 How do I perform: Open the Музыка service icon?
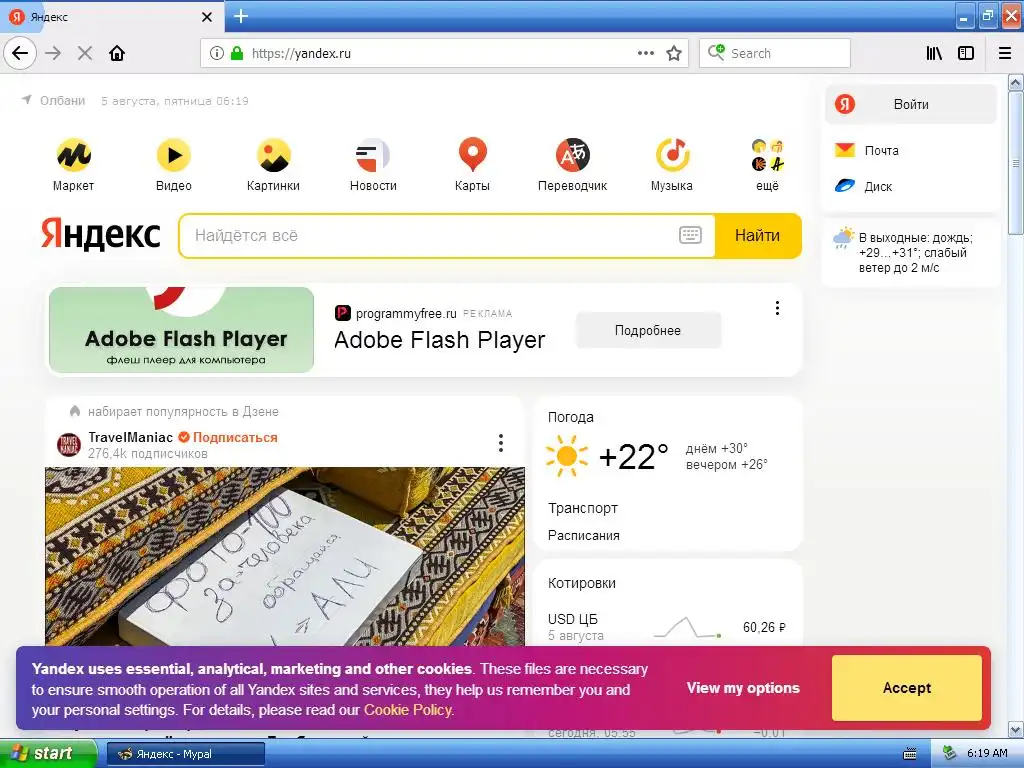[672, 165]
